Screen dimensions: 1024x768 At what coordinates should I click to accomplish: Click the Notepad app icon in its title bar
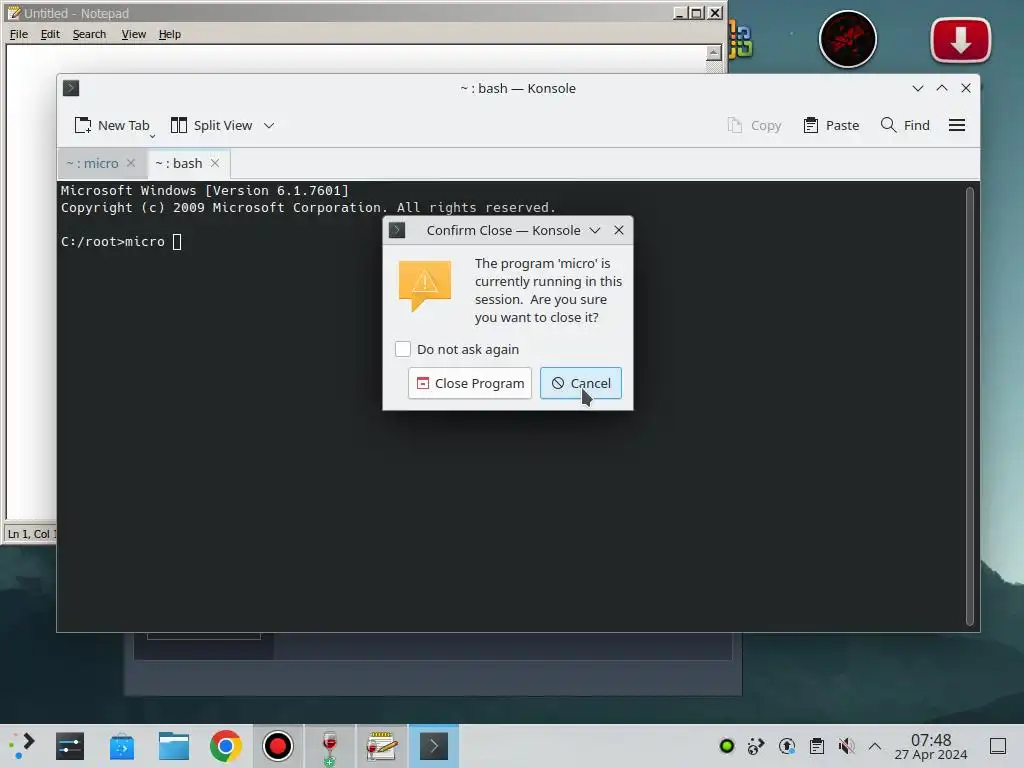tap(14, 13)
